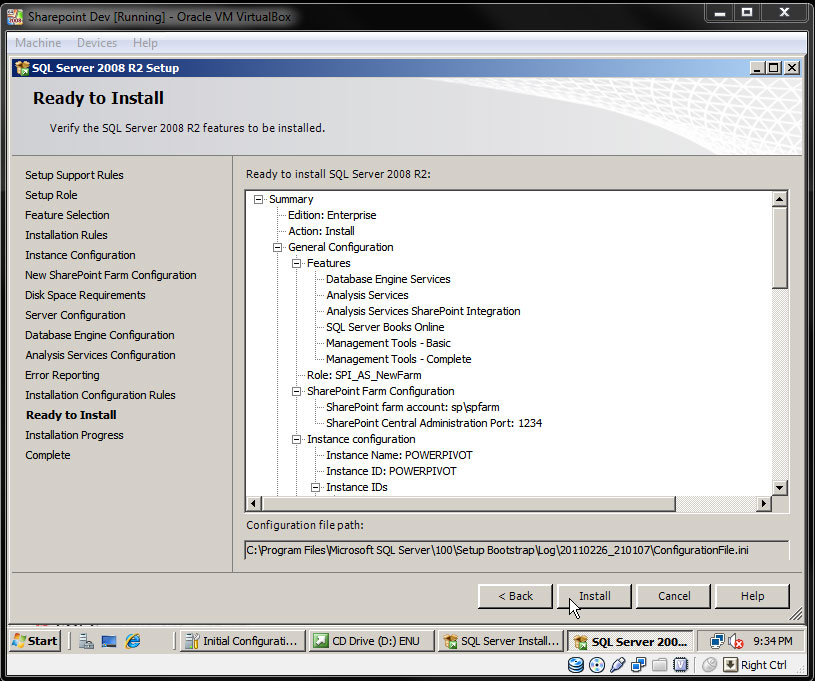
Task: Select Analysis Services SharePoint Integration item
Action: [423, 311]
